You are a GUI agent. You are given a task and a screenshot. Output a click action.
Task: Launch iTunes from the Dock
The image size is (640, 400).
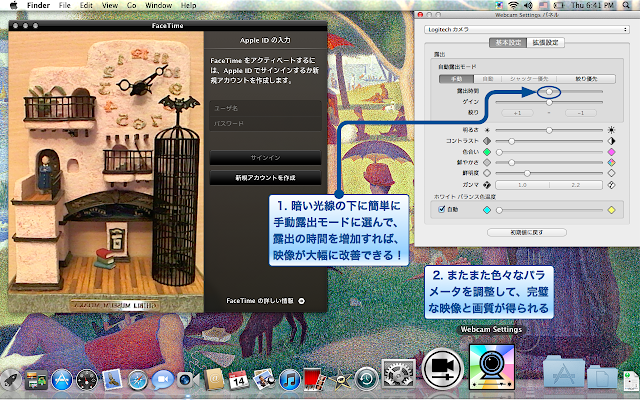coord(290,380)
